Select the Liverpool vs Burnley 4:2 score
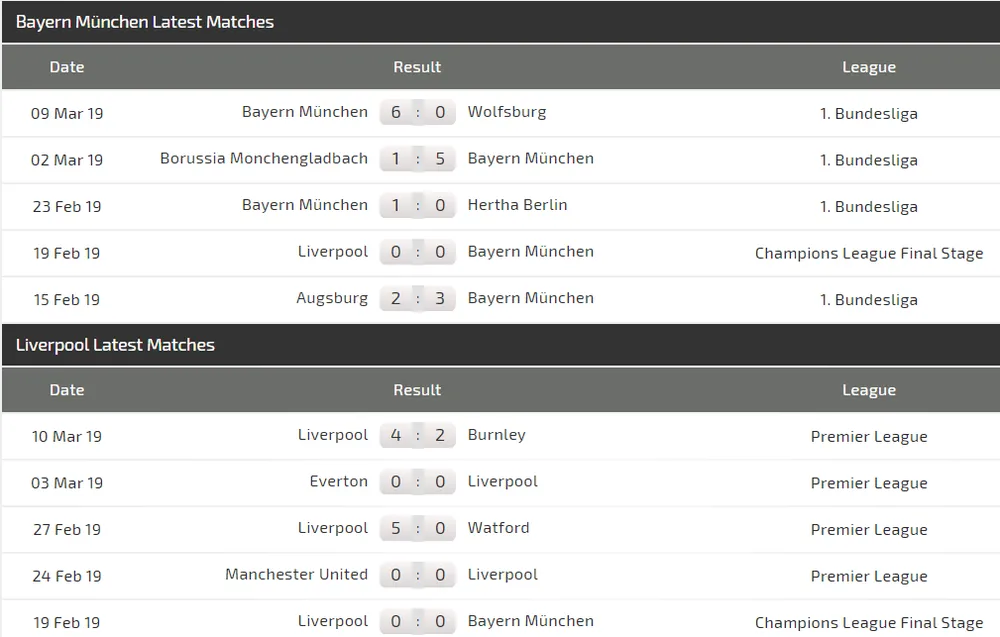This screenshot has width=1000, height=637. click(418, 435)
